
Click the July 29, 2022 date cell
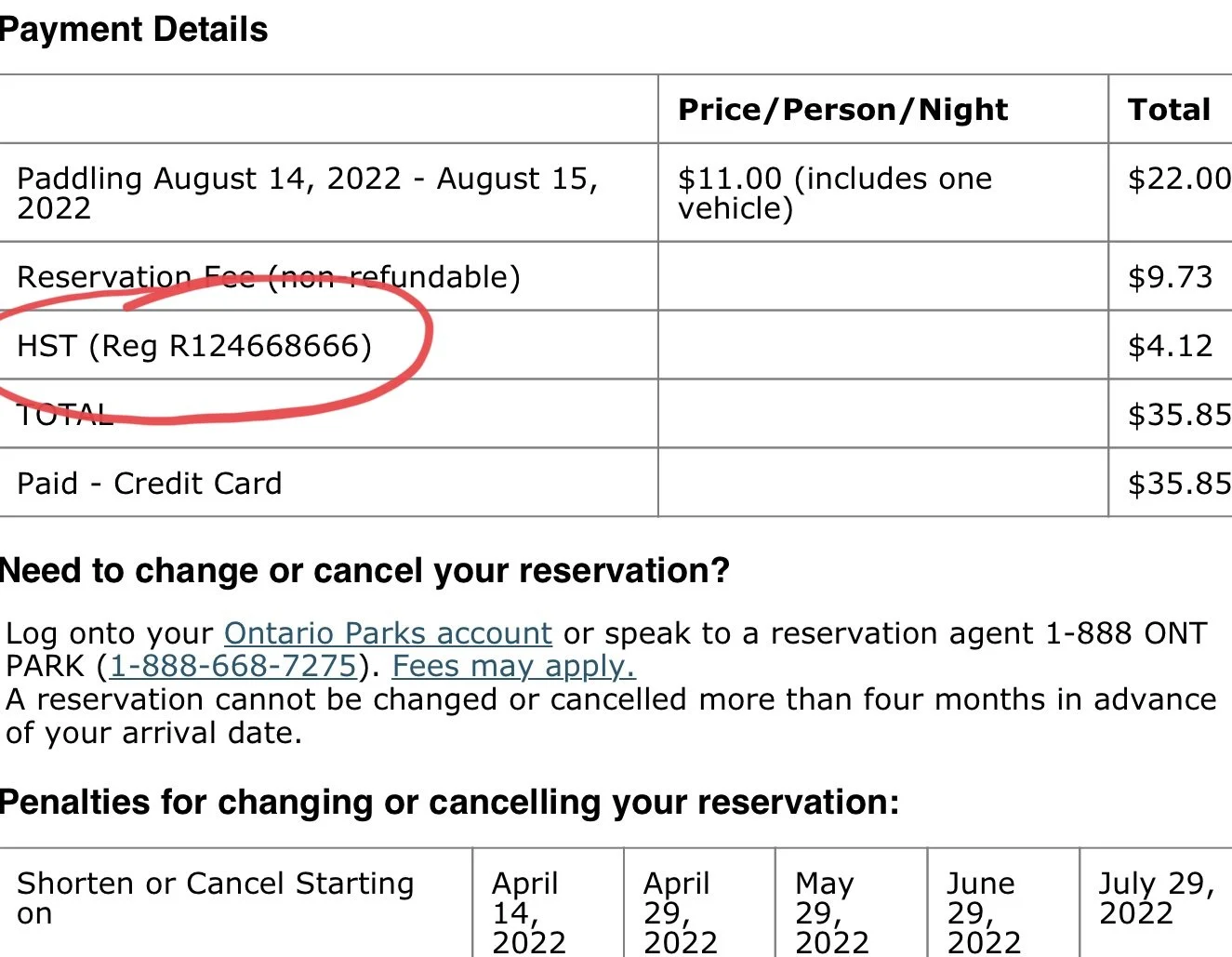tap(1156, 897)
